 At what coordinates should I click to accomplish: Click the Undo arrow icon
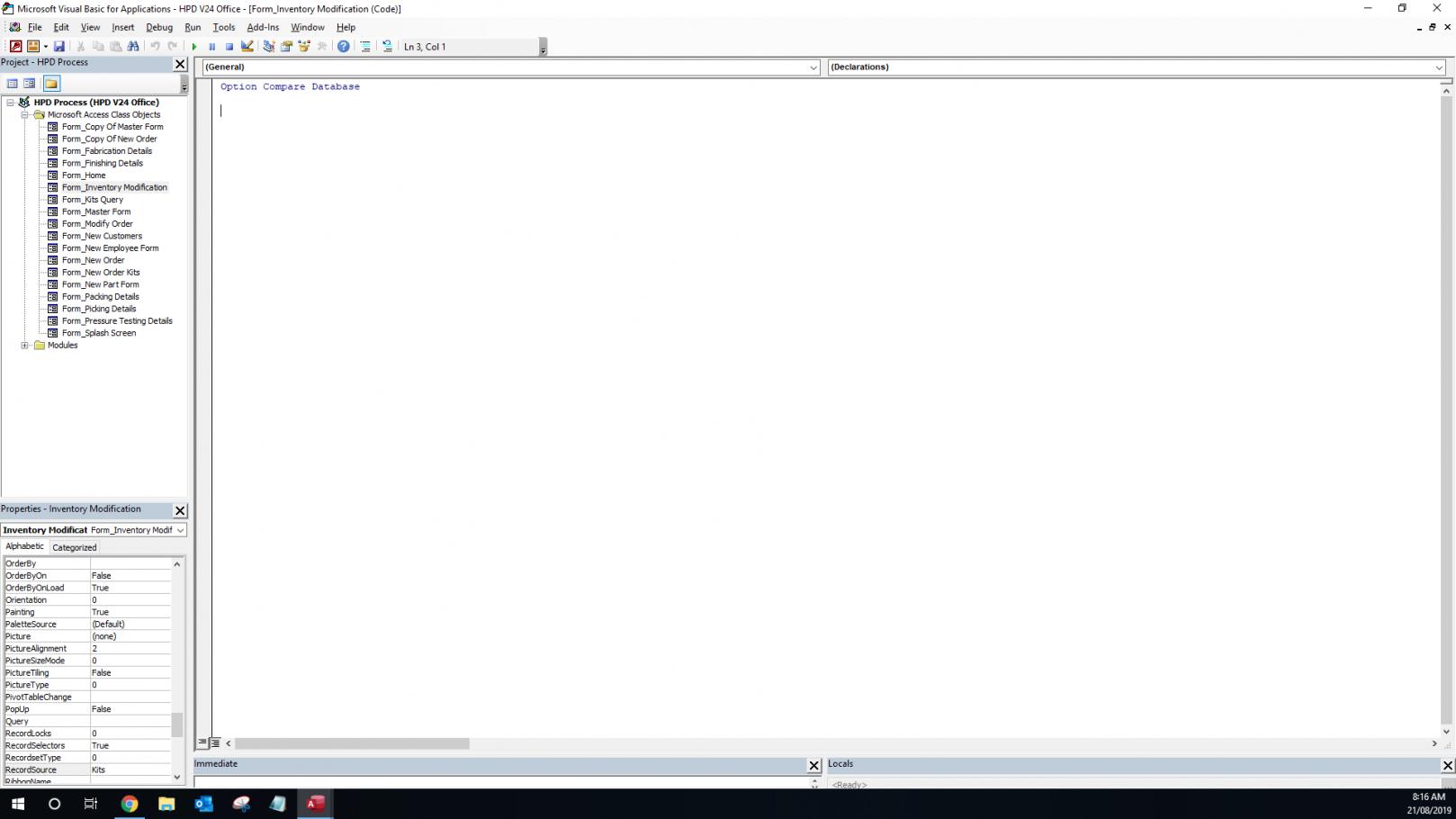[x=155, y=47]
